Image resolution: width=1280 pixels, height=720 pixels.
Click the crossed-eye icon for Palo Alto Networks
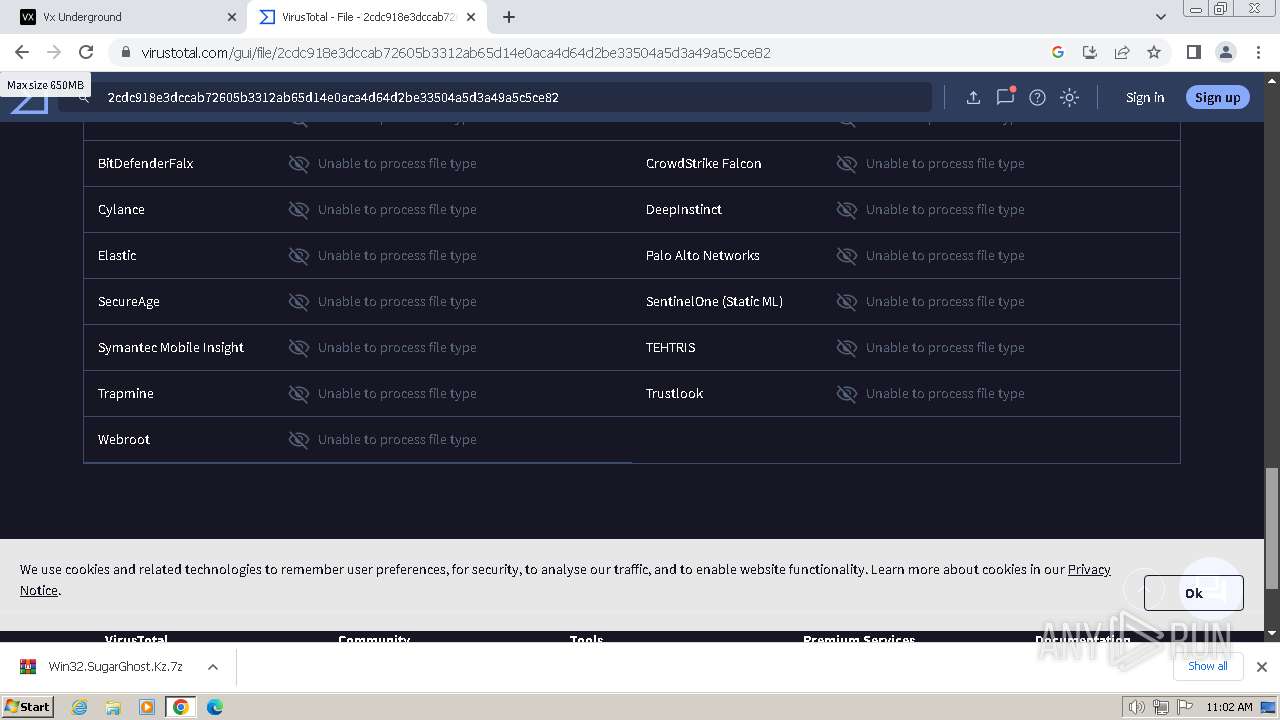click(x=847, y=255)
